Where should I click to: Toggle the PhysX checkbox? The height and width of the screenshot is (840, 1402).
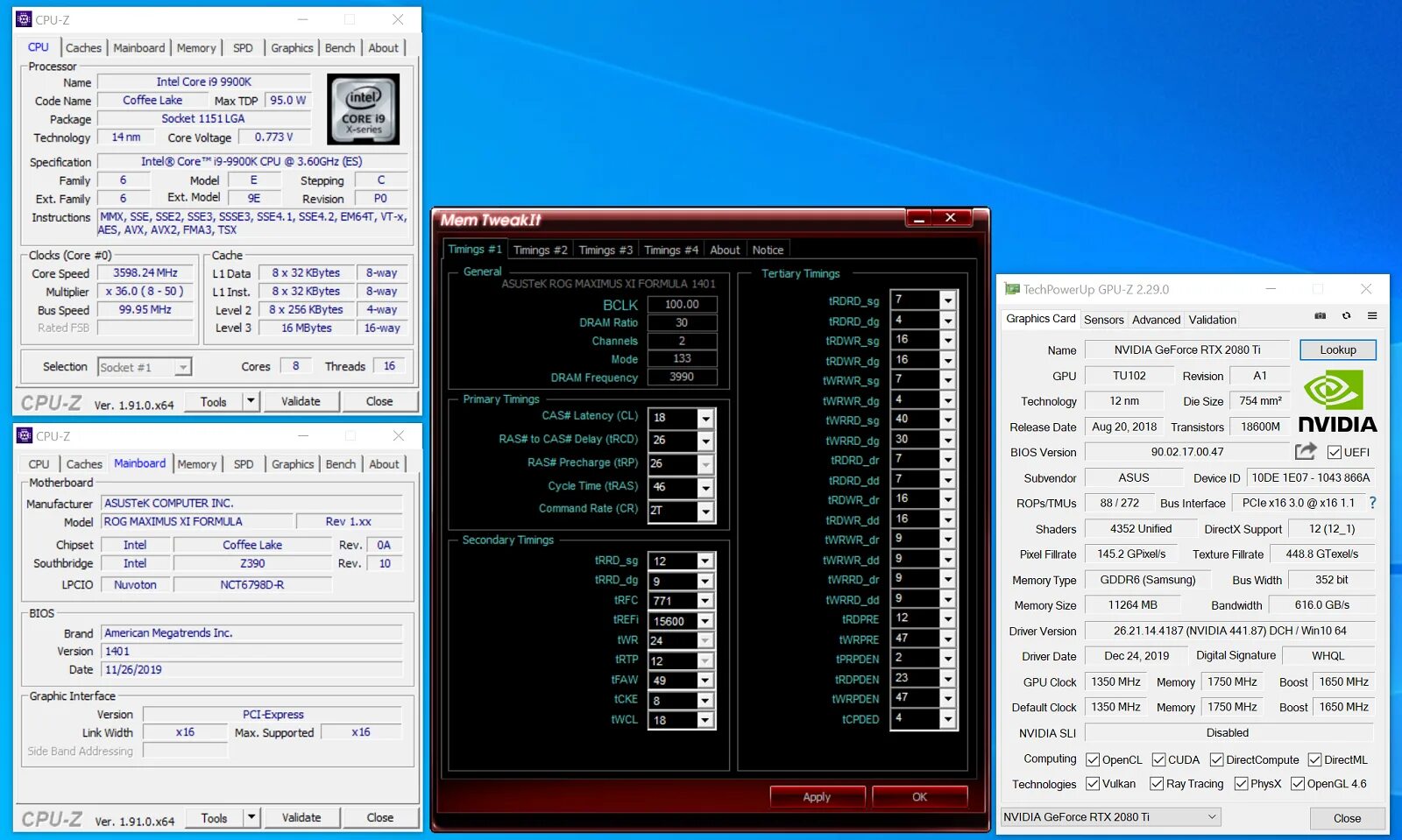click(1241, 783)
